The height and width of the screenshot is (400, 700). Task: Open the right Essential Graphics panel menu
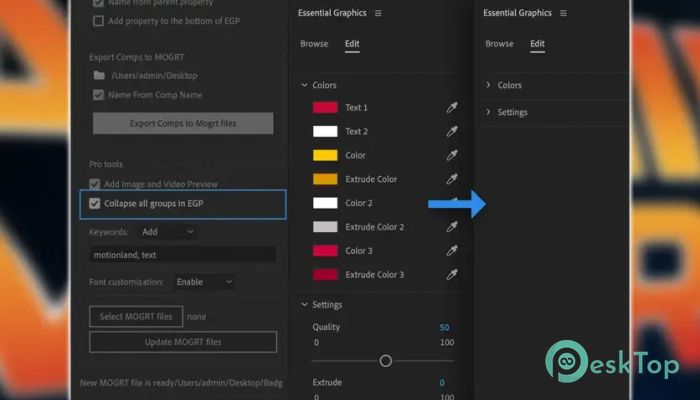click(x=563, y=13)
